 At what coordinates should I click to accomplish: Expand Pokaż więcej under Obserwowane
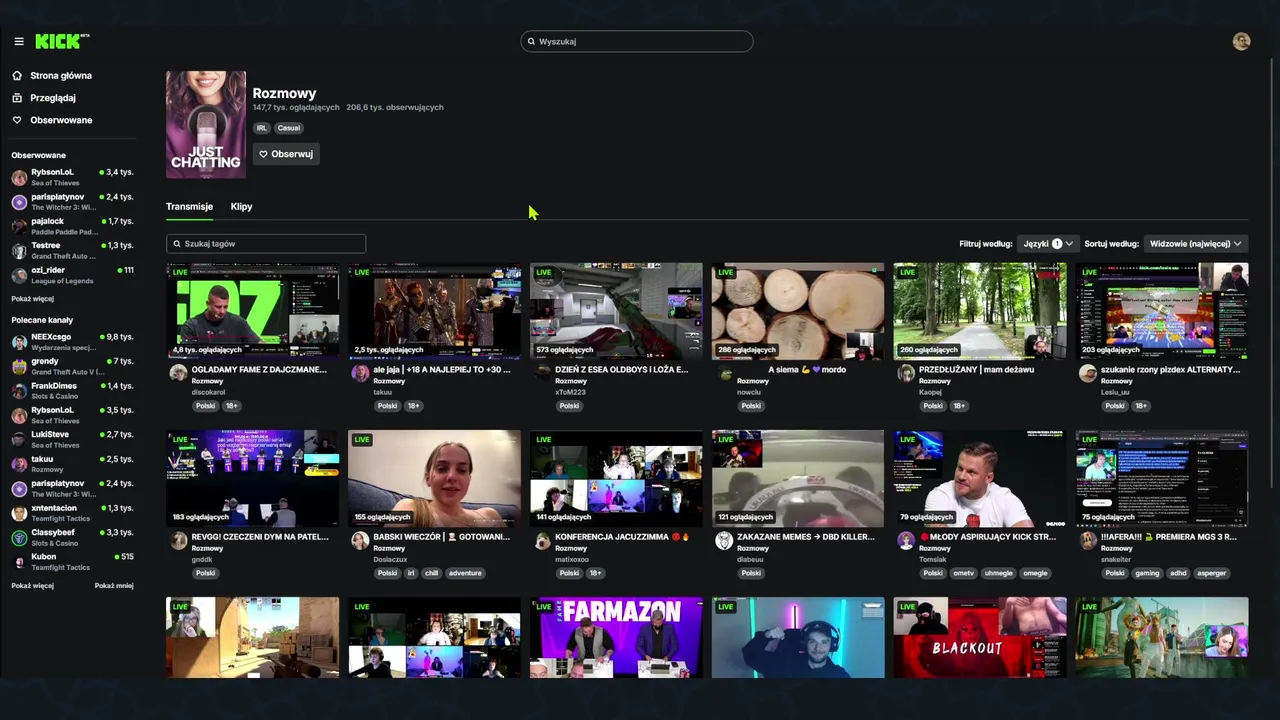(x=33, y=298)
